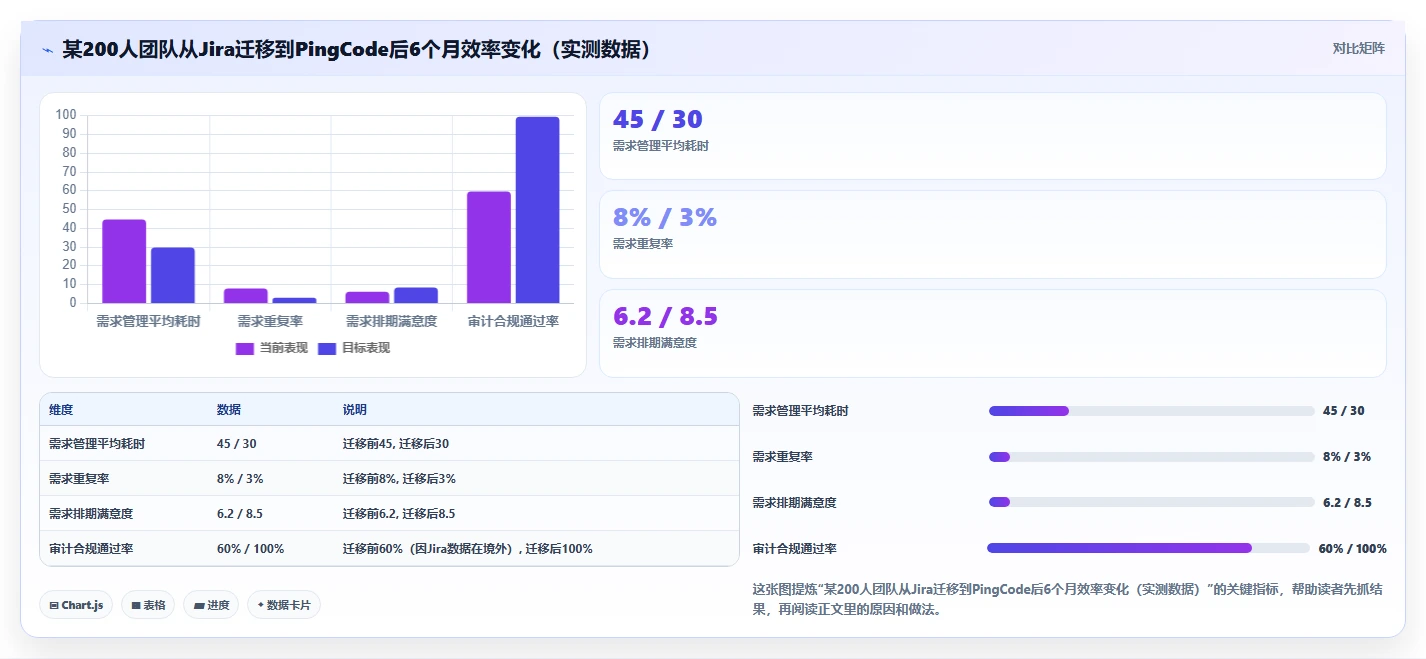Click the 说明 column header
Viewport: 1426px width, 659px height.
tap(355, 410)
